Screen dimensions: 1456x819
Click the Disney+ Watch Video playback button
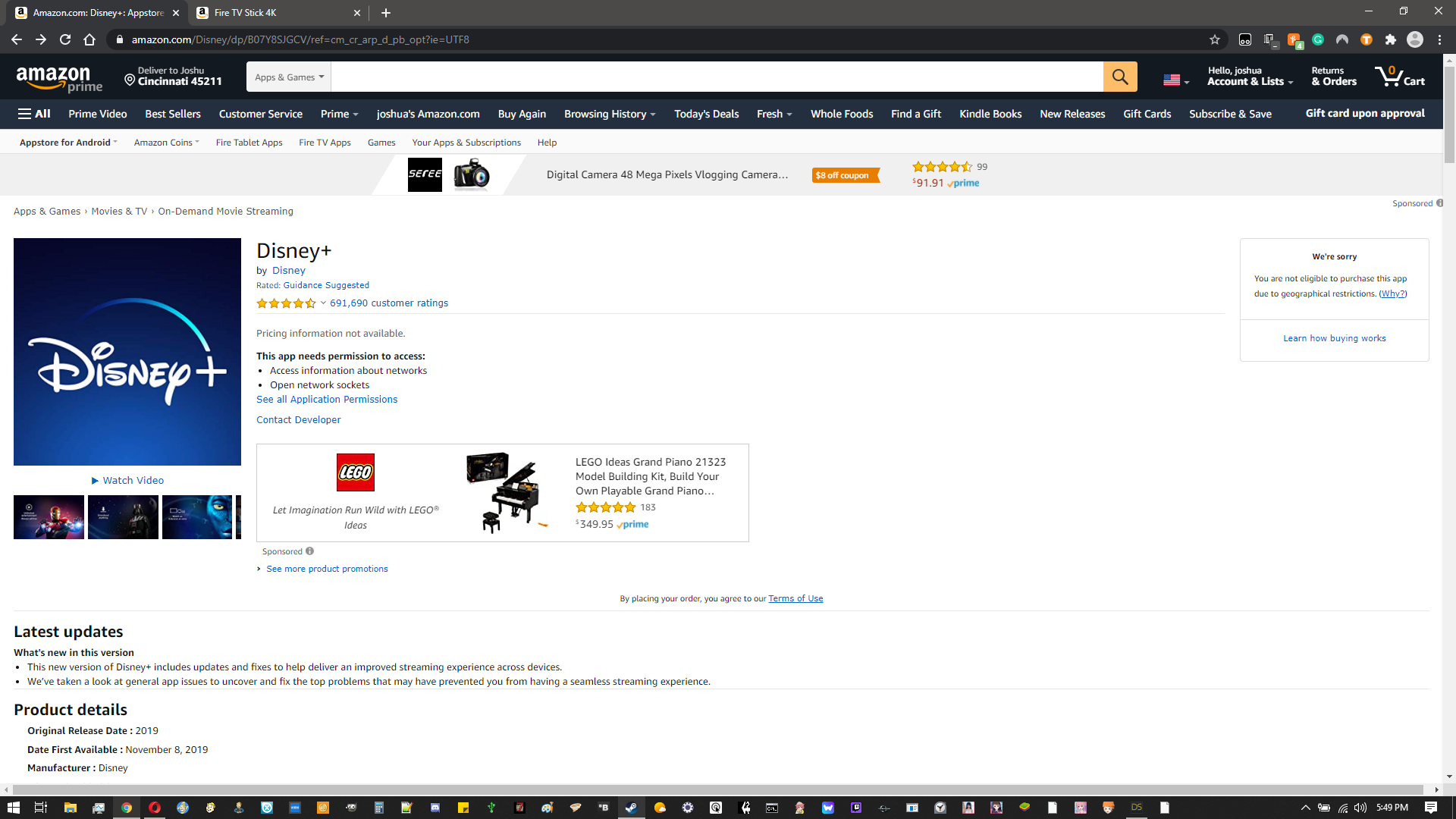pos(127,480)
